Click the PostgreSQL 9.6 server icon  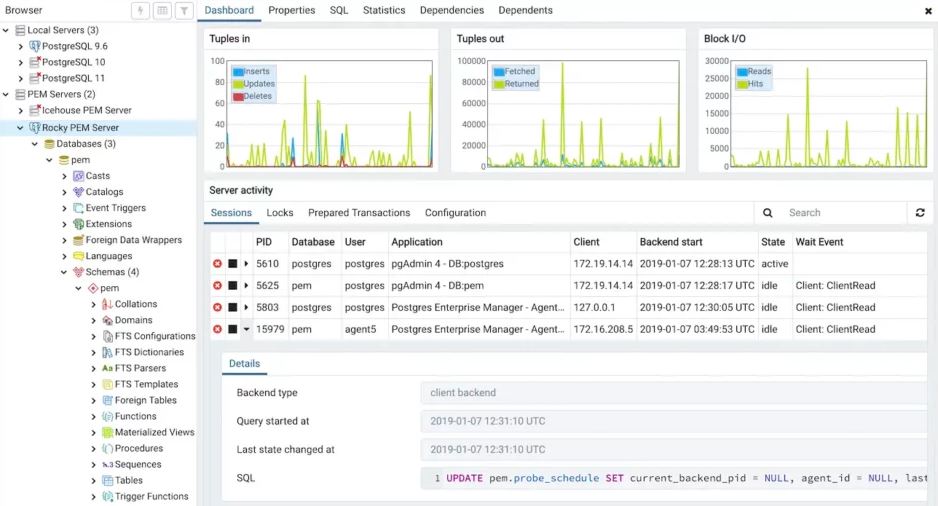tap(35, 46)
